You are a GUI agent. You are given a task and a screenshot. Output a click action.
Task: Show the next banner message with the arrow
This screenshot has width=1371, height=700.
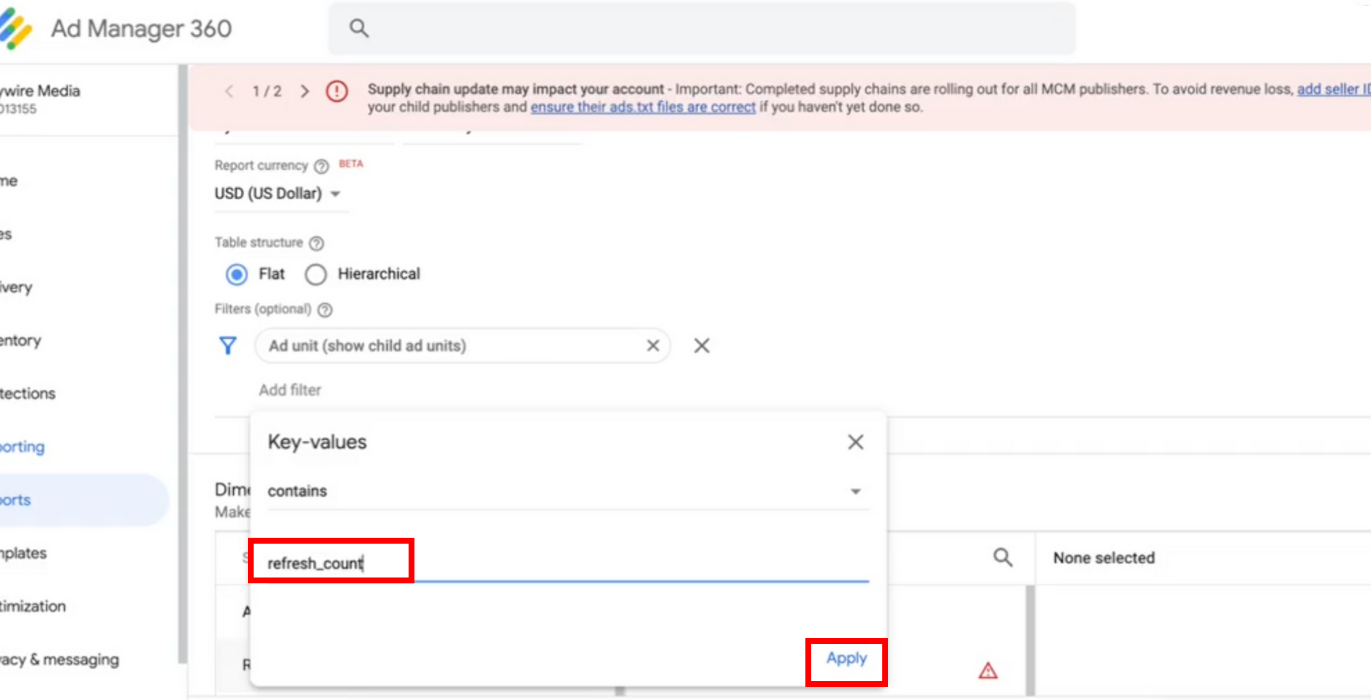304,90
